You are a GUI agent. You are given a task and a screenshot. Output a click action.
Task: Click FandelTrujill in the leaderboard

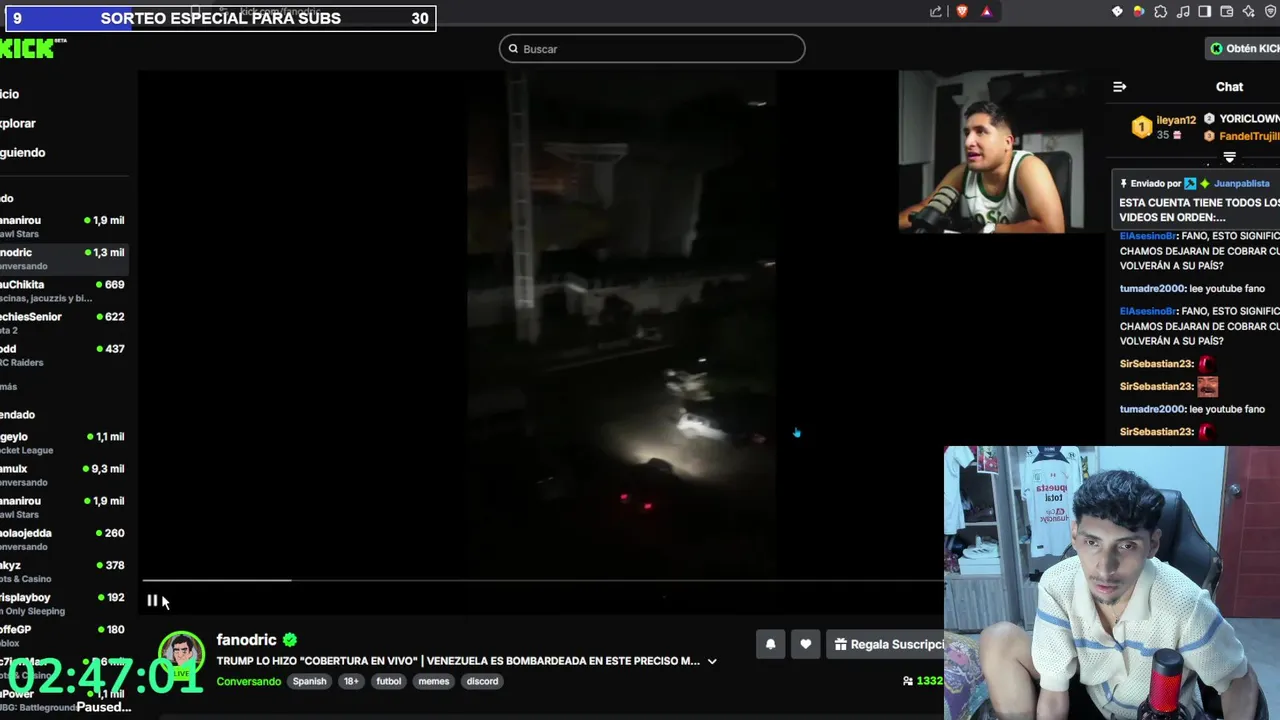(x=1248, y=136)
